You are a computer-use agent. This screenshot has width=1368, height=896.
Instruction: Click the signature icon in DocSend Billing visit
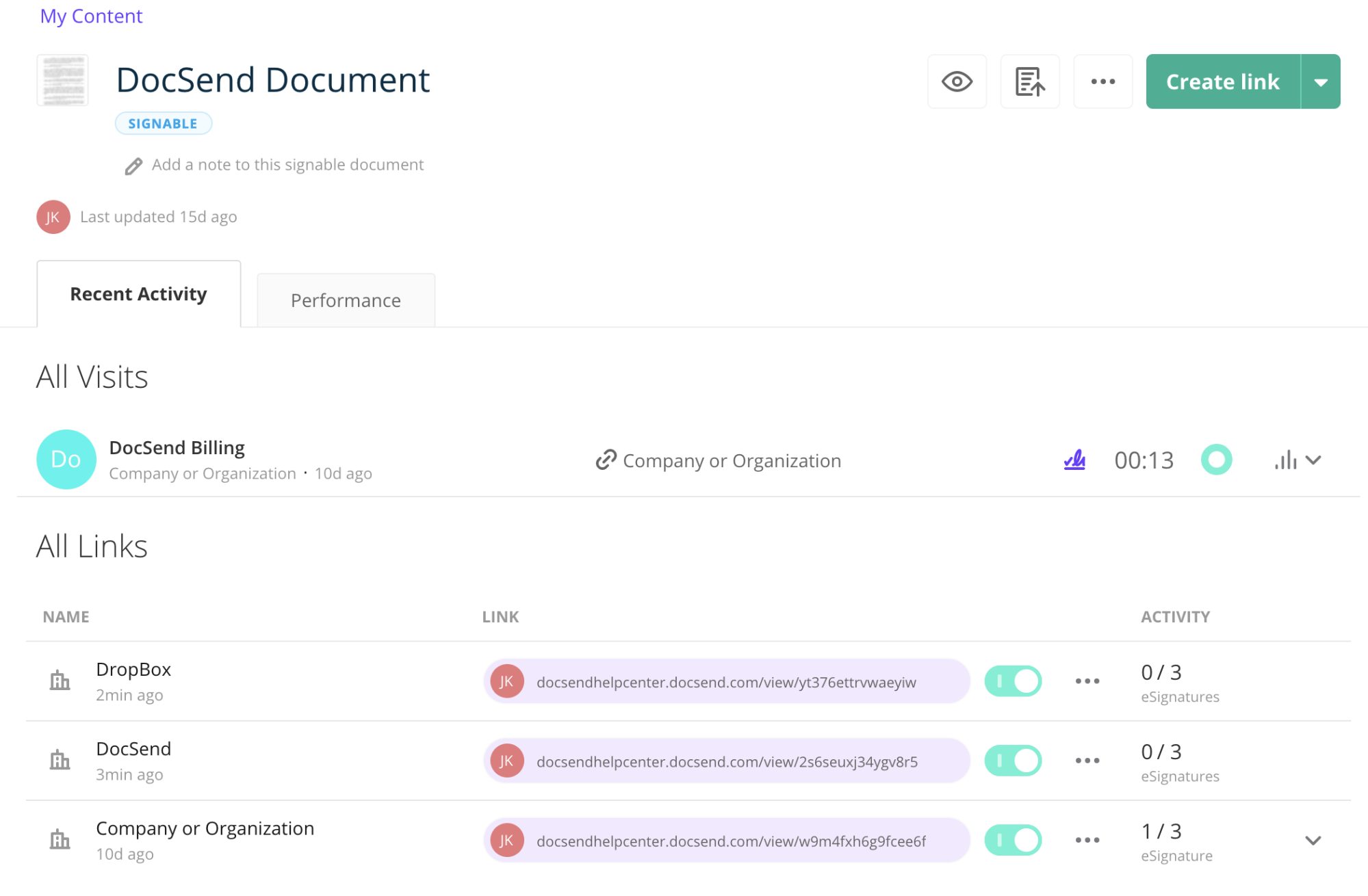[1074, 460]
